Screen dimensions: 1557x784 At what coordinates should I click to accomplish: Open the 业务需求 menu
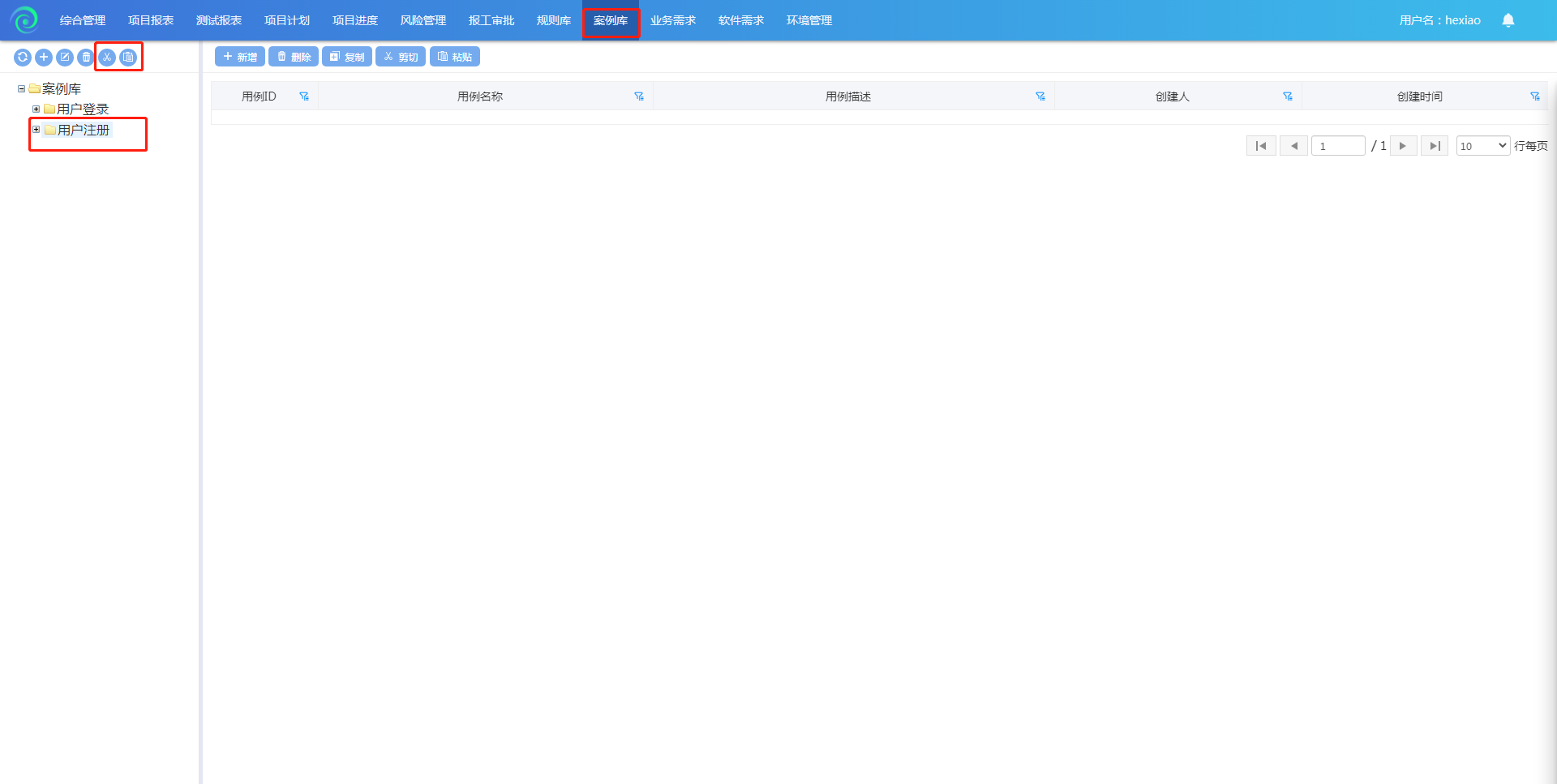pyautogui.click(x=672, y=20)
